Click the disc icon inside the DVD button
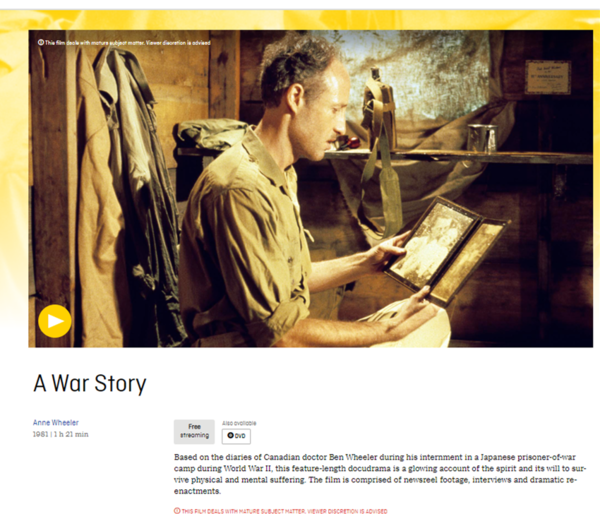600x514 pixels. pos(230,436)
